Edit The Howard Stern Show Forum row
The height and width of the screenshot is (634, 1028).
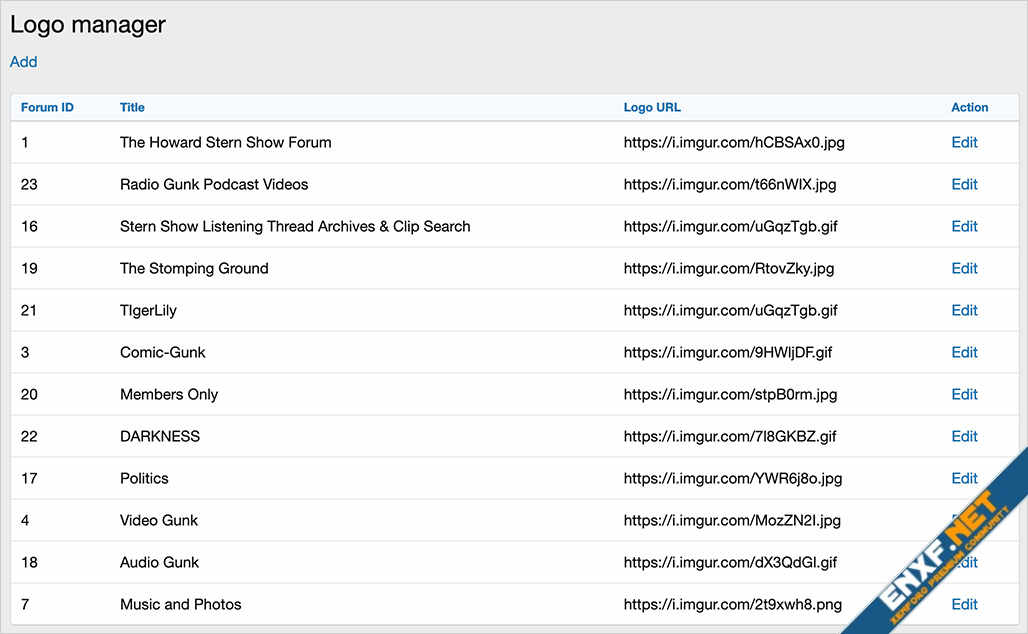(964, 142)
